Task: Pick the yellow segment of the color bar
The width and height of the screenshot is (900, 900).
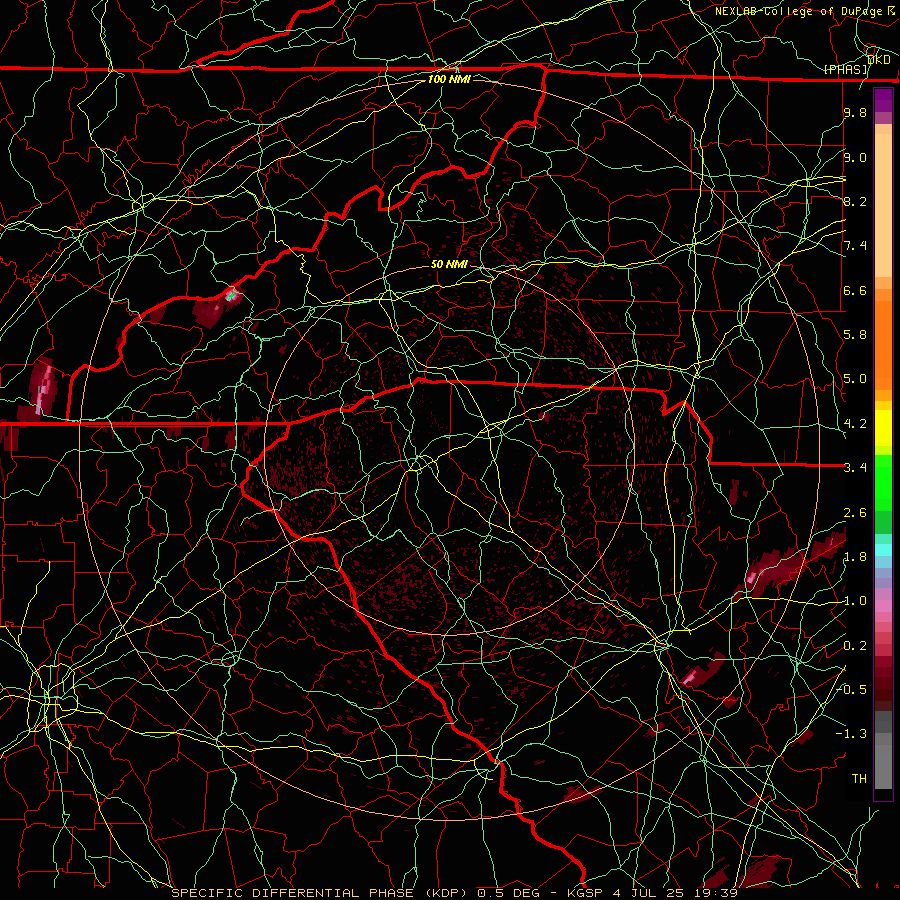Action: click(x=883, y=428)
